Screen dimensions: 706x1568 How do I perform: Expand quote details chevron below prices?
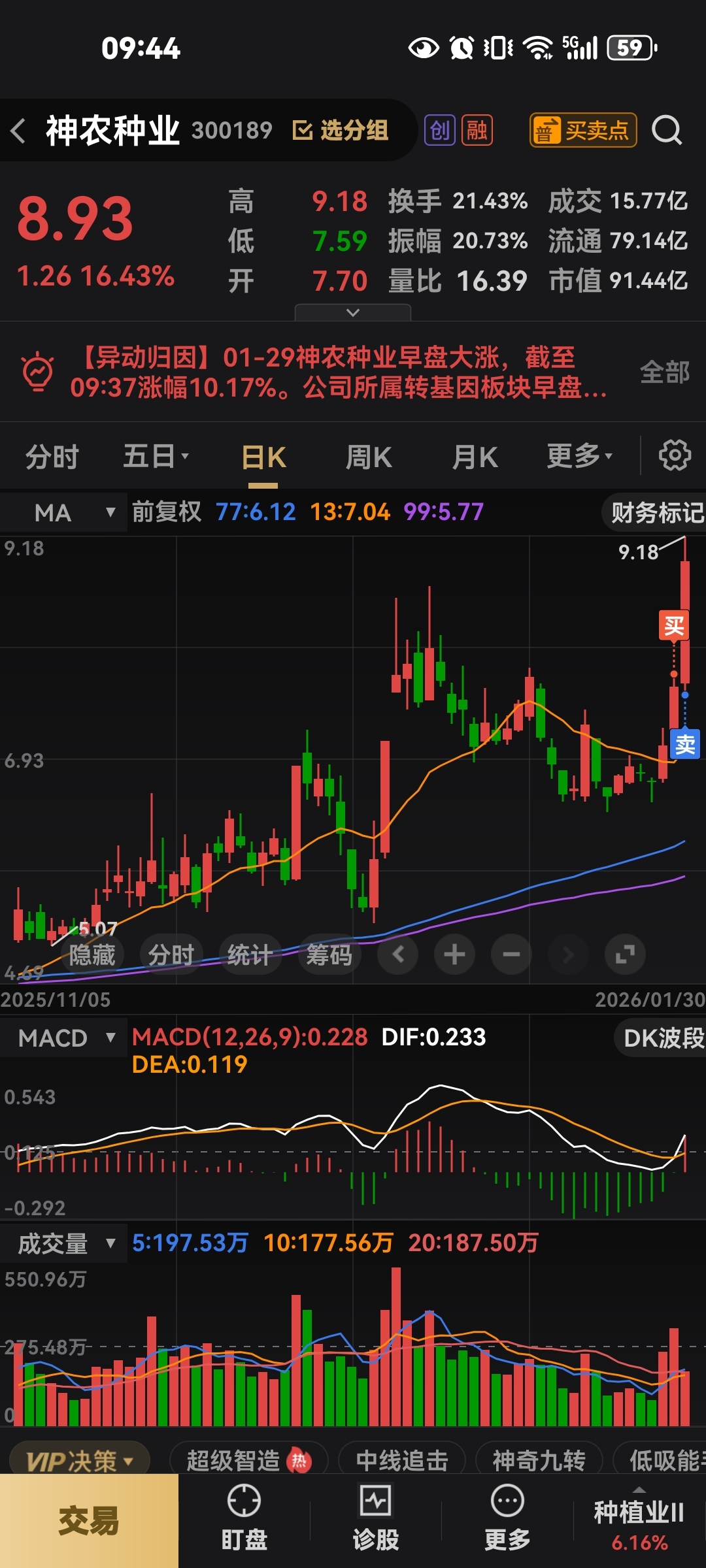(353, 312)
